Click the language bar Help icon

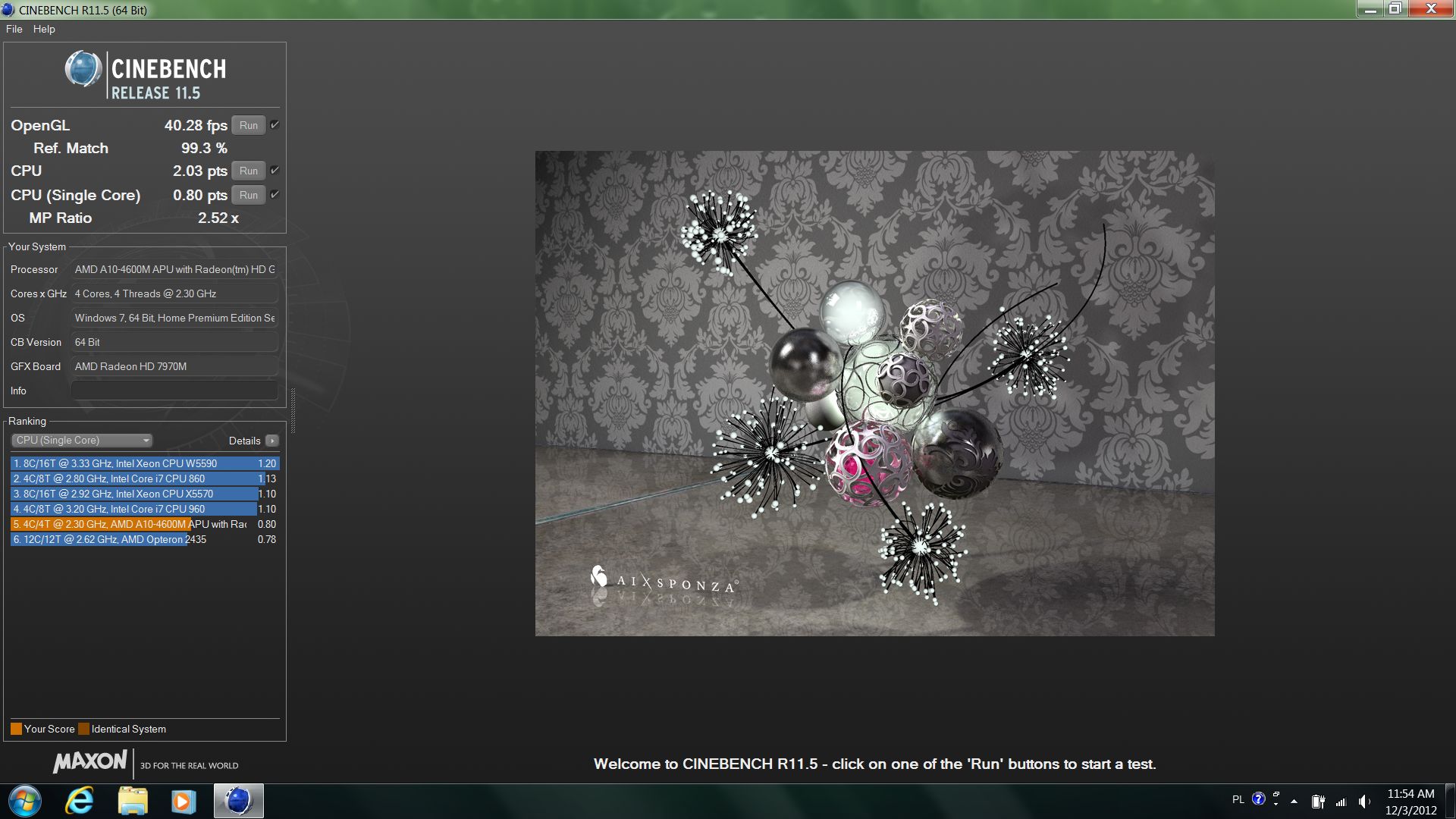pos(1259,799)
